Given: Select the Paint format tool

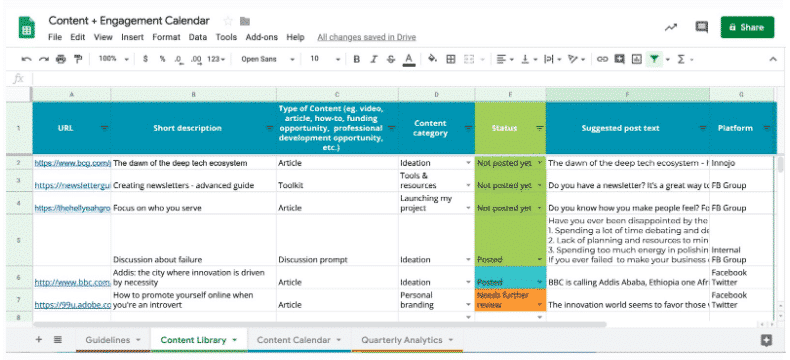Looking at the screenshot, I should click(78, 59).
